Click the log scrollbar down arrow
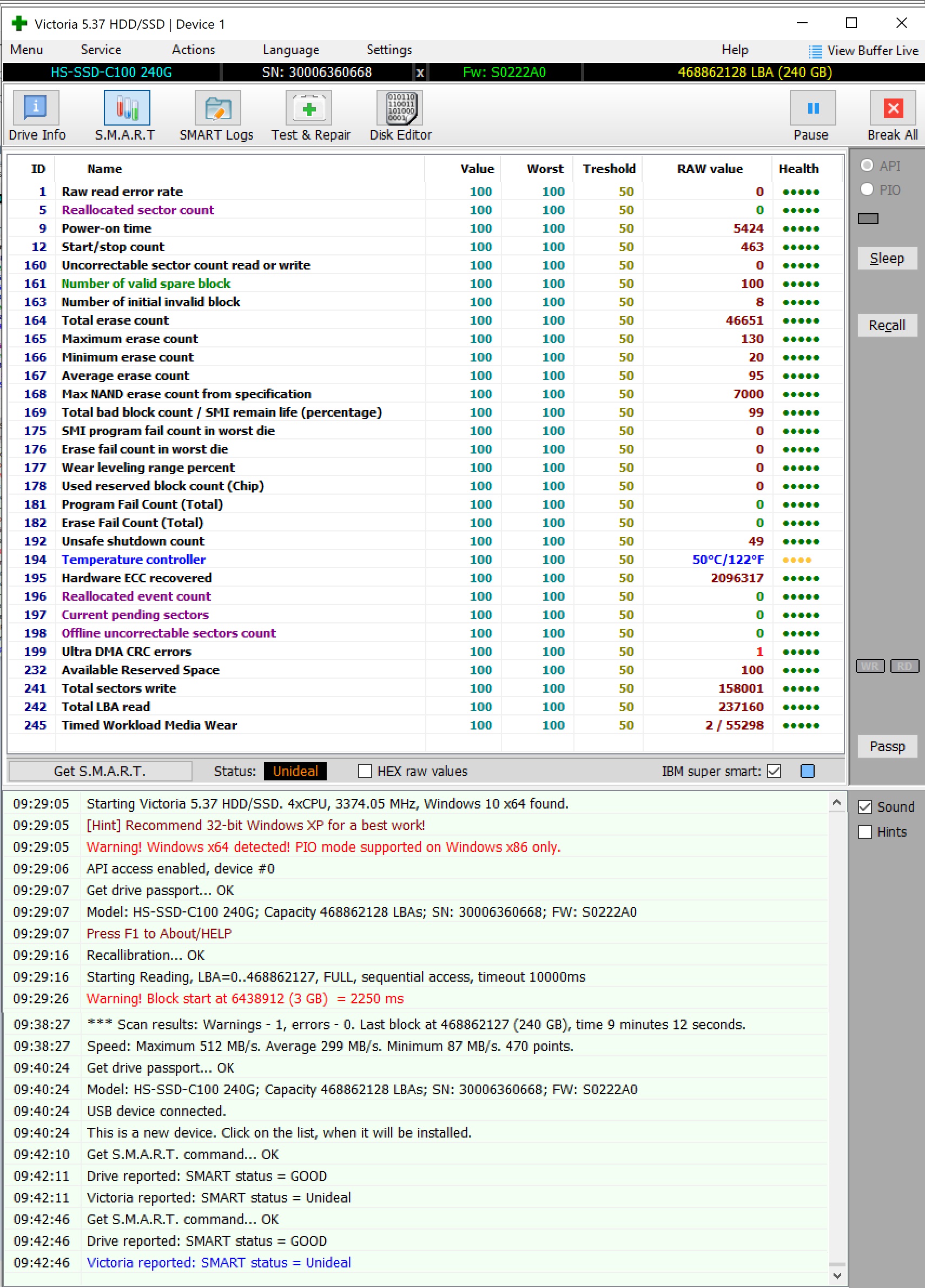Viewport: 925px width, 1288px height. tap(836, 1276)
